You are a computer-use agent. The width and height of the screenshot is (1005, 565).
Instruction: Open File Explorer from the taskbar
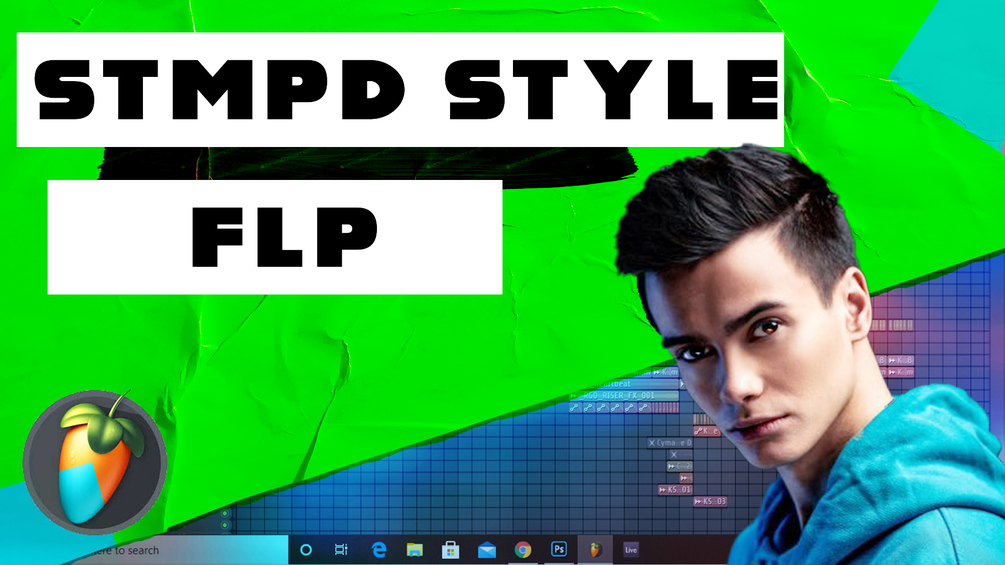(x=415, y=550)
